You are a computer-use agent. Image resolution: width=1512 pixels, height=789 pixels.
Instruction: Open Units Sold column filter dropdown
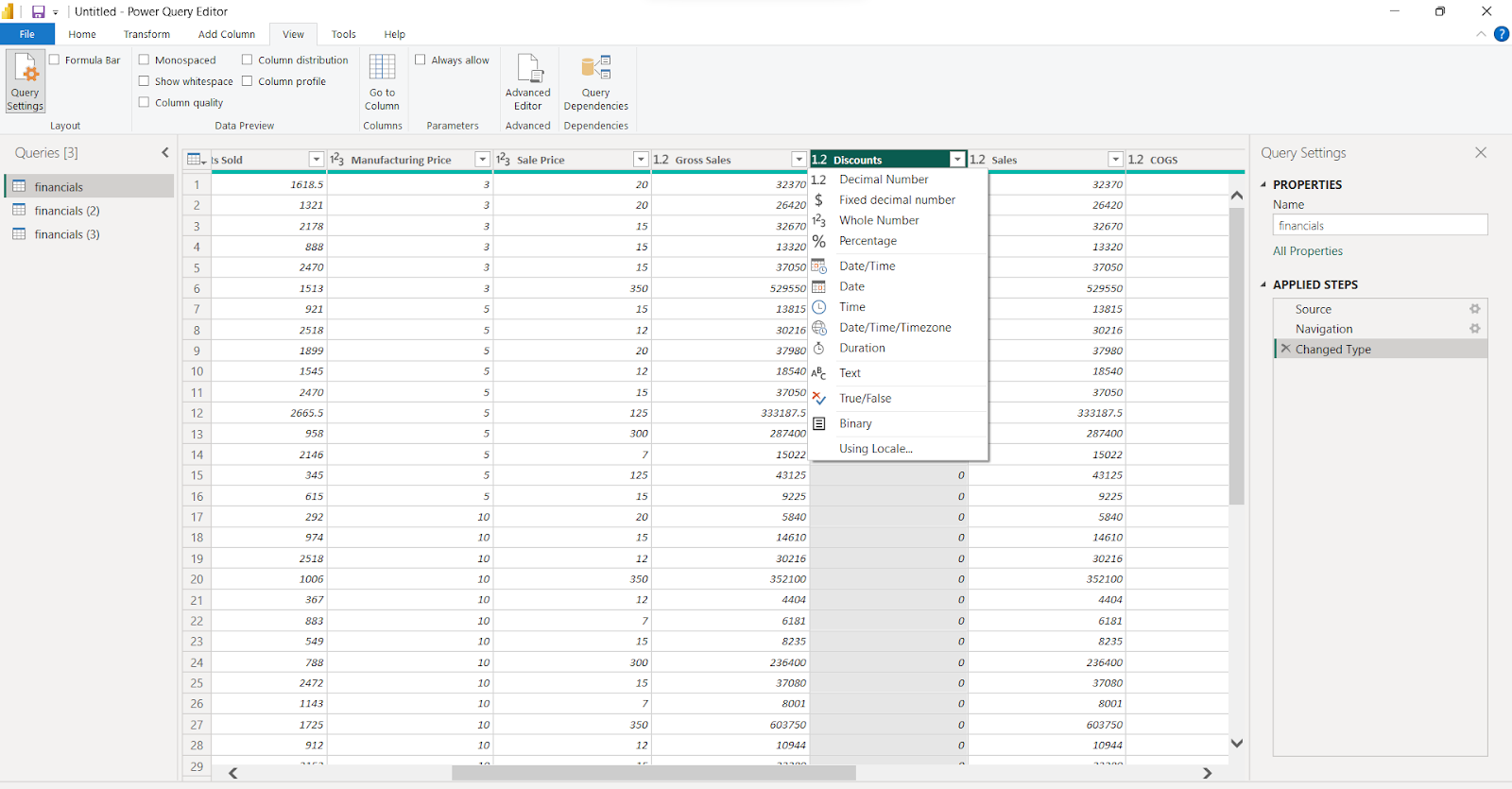pyautogui.click(x=317, y=160)
